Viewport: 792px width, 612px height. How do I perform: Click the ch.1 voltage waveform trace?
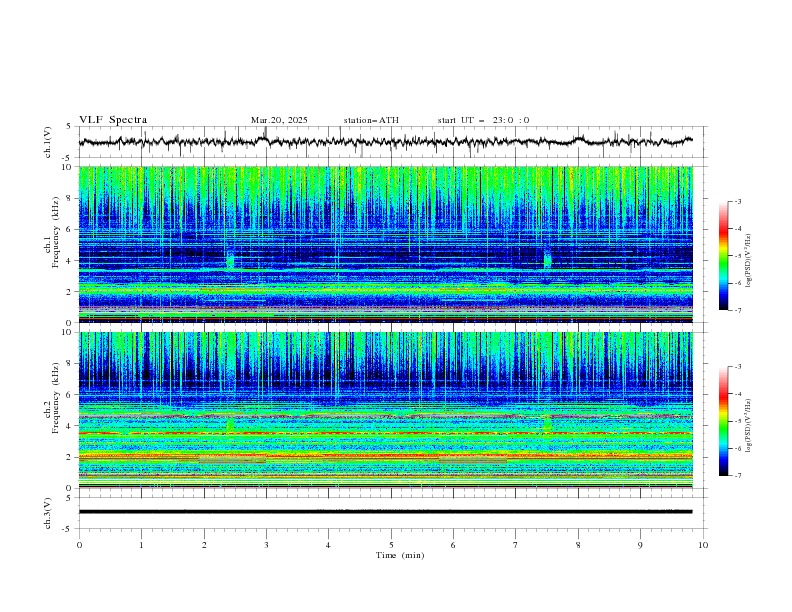385,141
